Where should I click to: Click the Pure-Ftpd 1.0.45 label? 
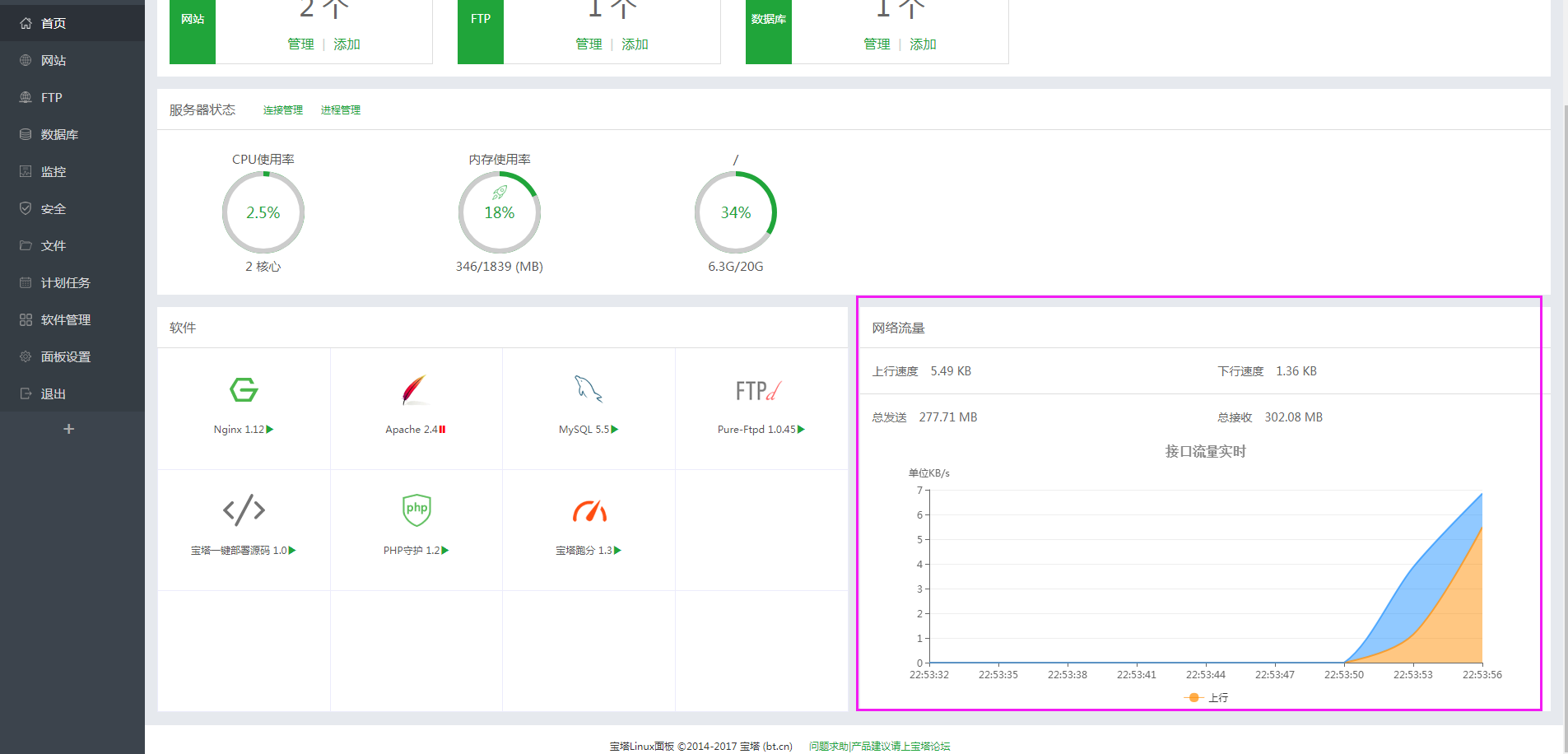(x=756, y=430)
